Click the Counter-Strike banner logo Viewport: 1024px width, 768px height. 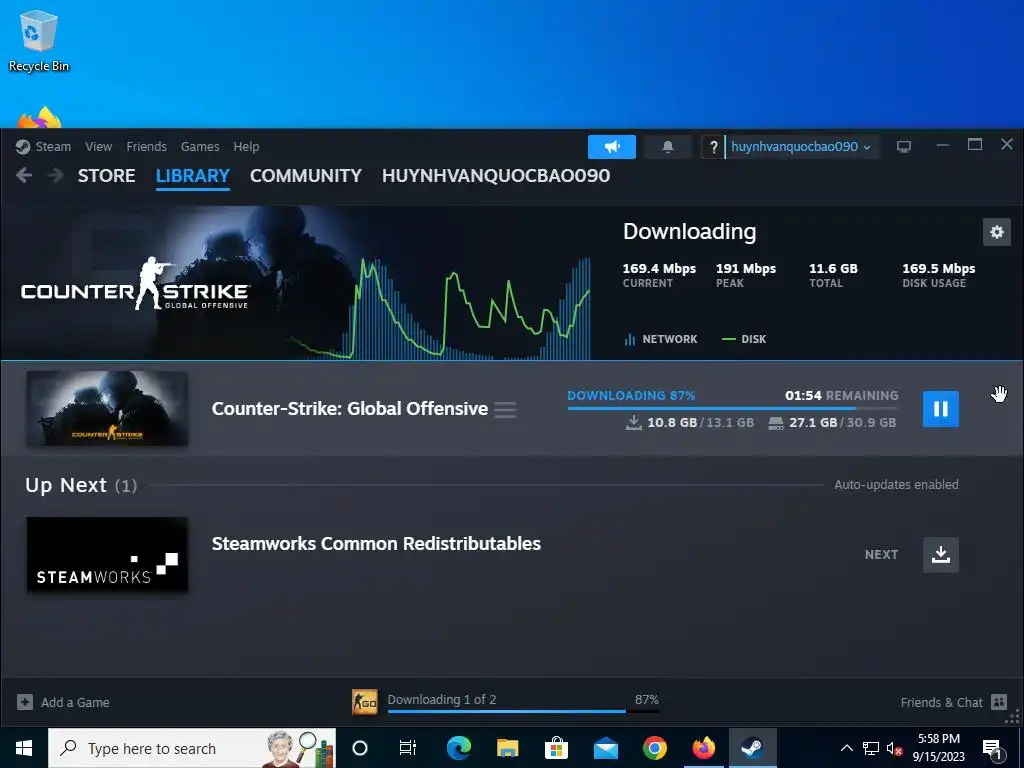point(135,284)
